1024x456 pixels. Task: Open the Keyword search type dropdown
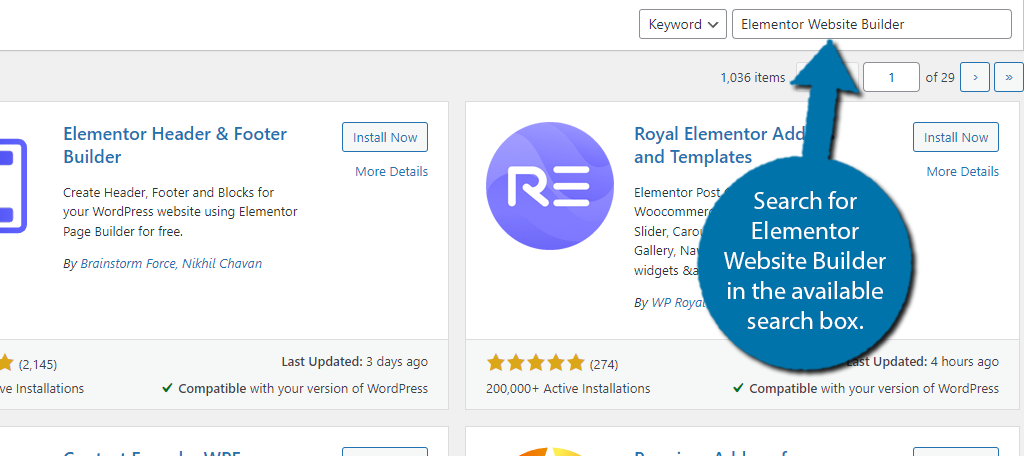[x=682, y=24]
